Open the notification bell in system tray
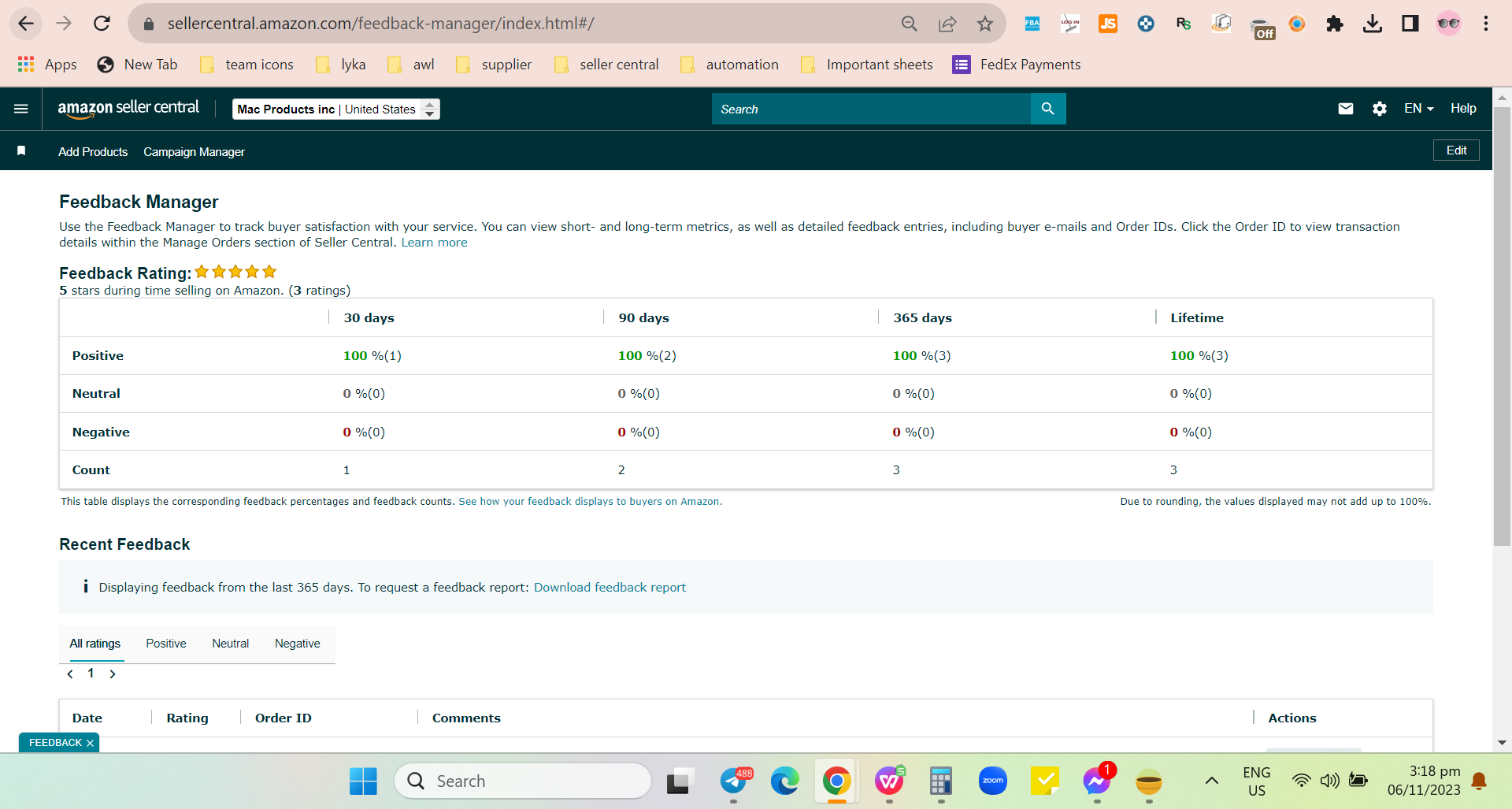This screenshot has height=809, width=1512. click(x=1479, y=781)
